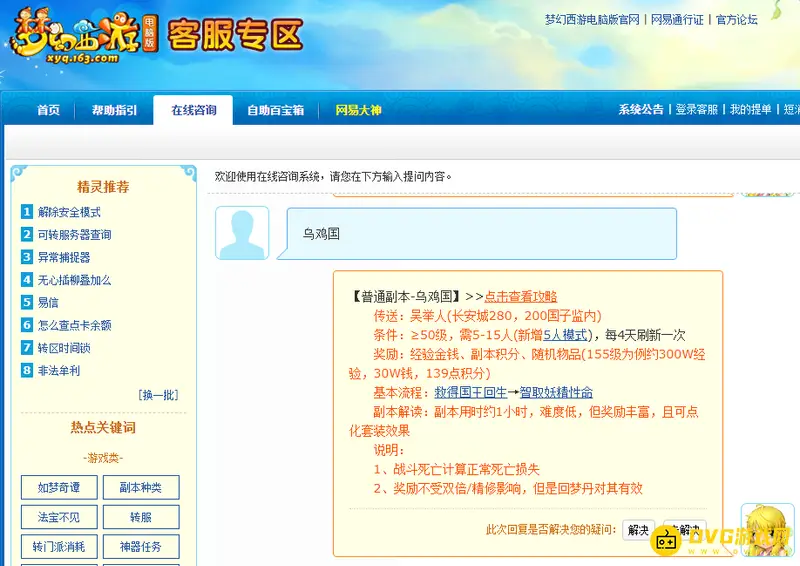
Task: Open the 登录客服 link
Action: [x=696, y=109]
